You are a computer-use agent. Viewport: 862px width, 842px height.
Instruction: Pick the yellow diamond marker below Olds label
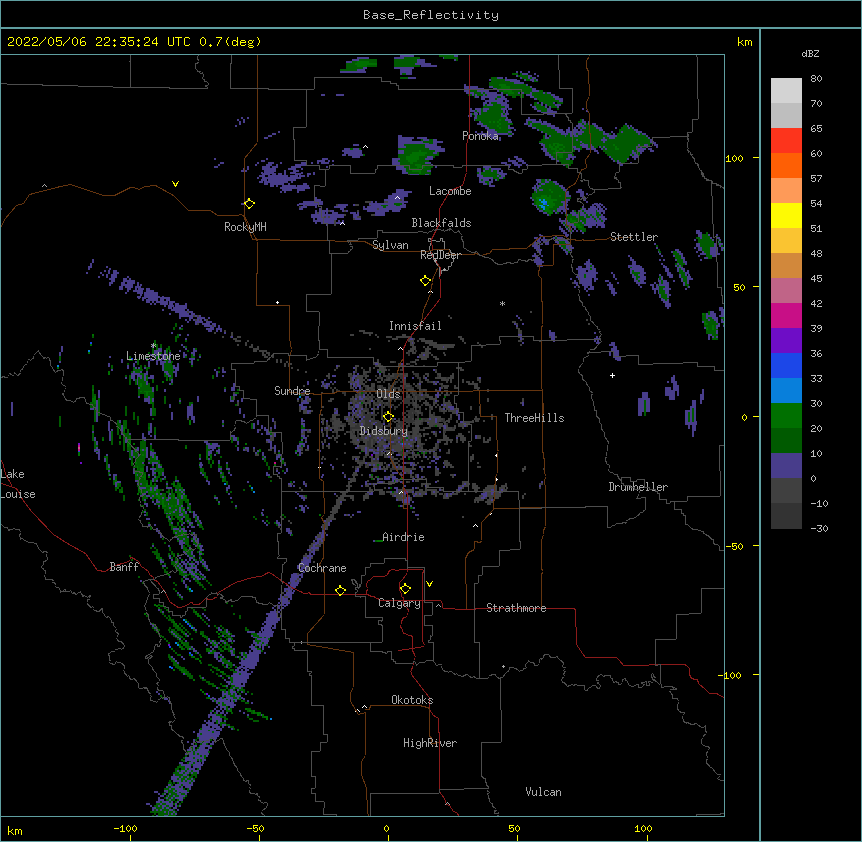388,417
